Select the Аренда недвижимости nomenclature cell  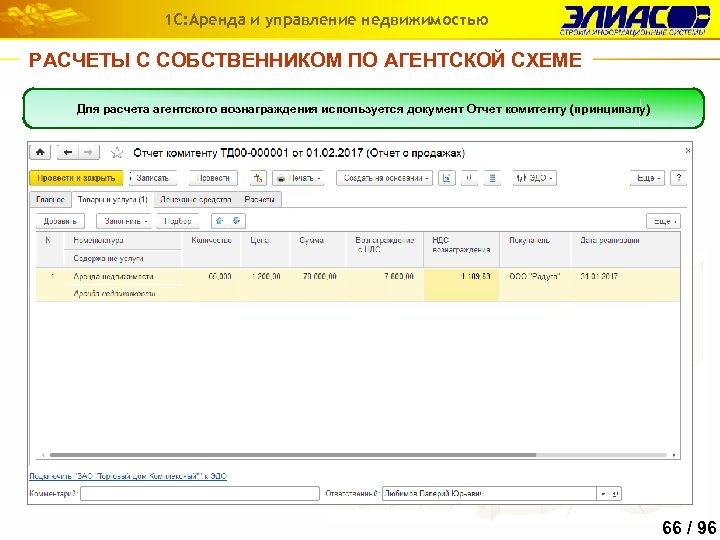point(123,276)
